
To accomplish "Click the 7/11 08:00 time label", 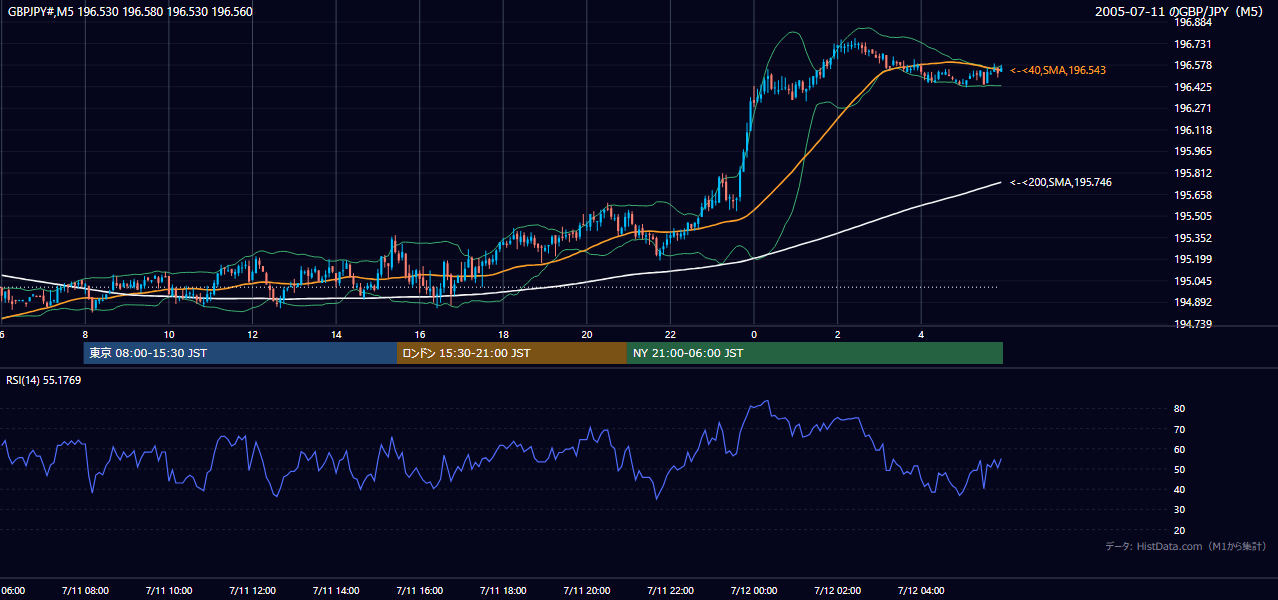I will [85, 590].
